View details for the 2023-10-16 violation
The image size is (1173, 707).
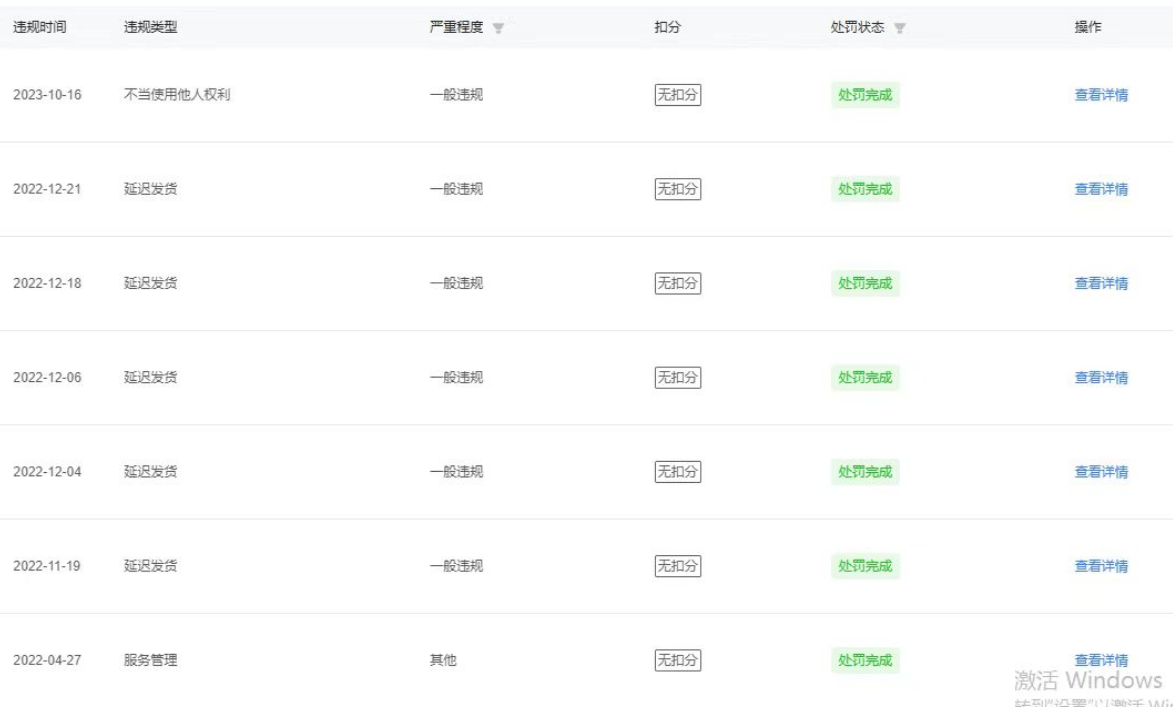1101,95
